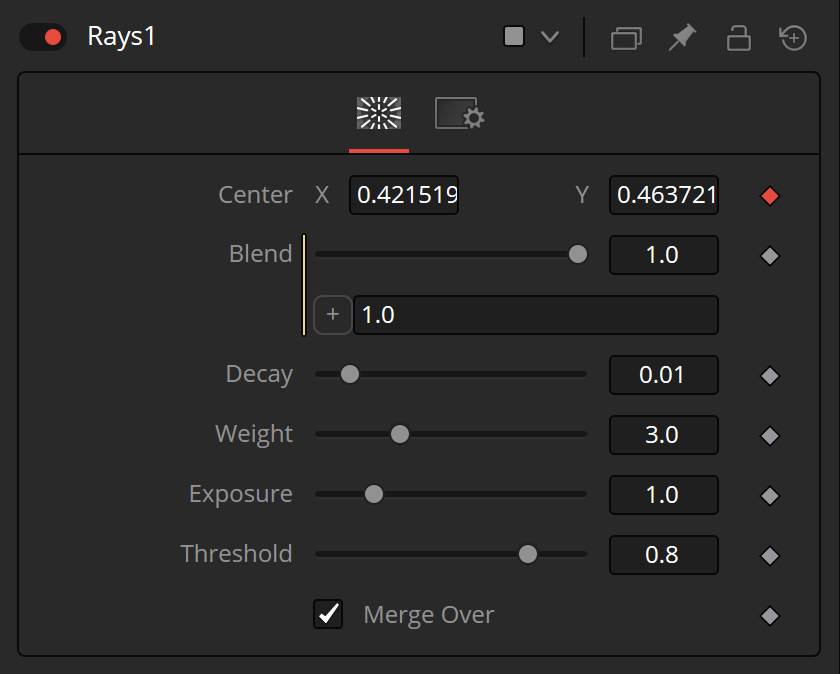
Task: Click the plus button beside Blend expression
Action: [333, 314]
